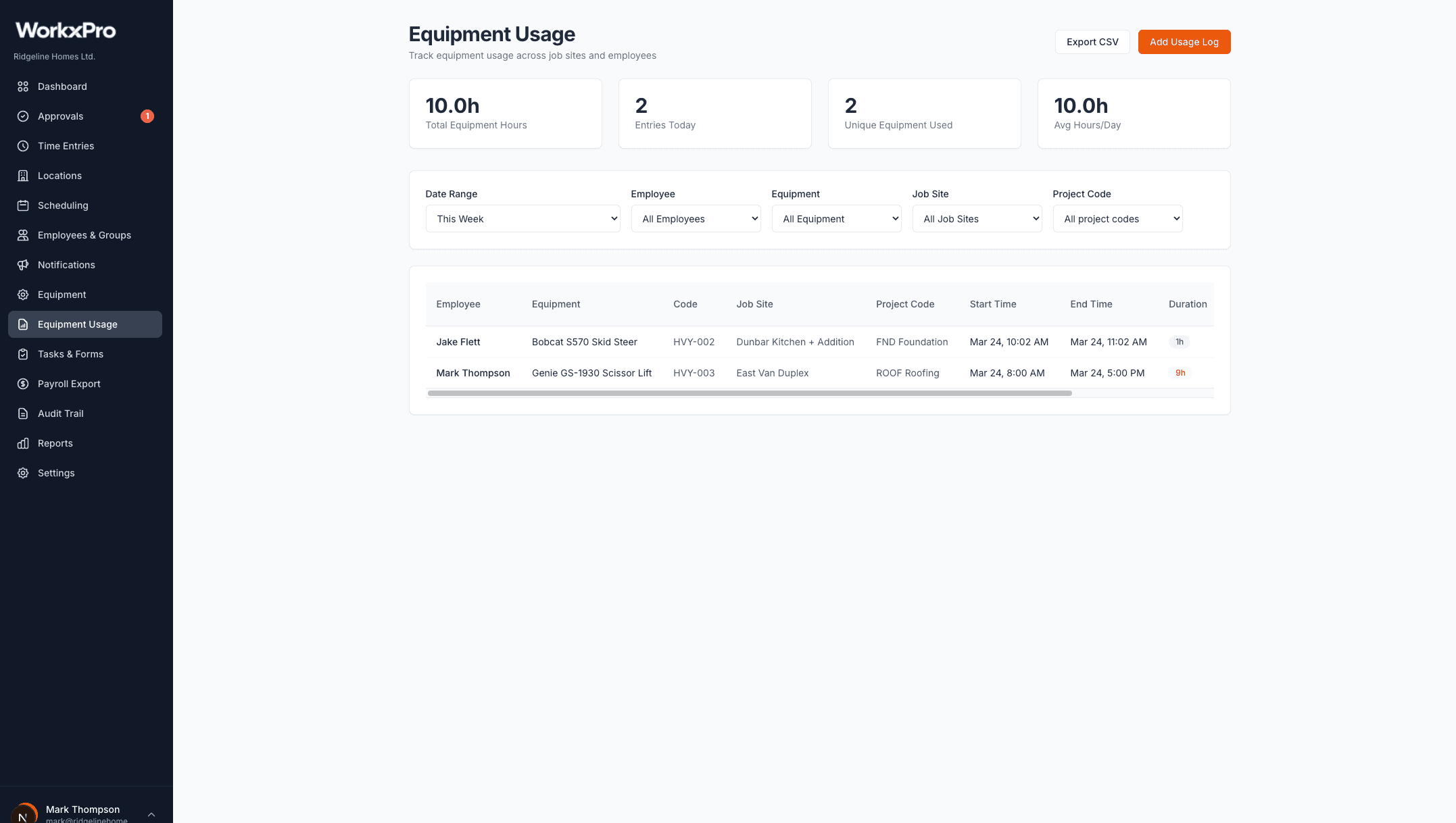Click the Add Usage Log button

(1184, 41)
